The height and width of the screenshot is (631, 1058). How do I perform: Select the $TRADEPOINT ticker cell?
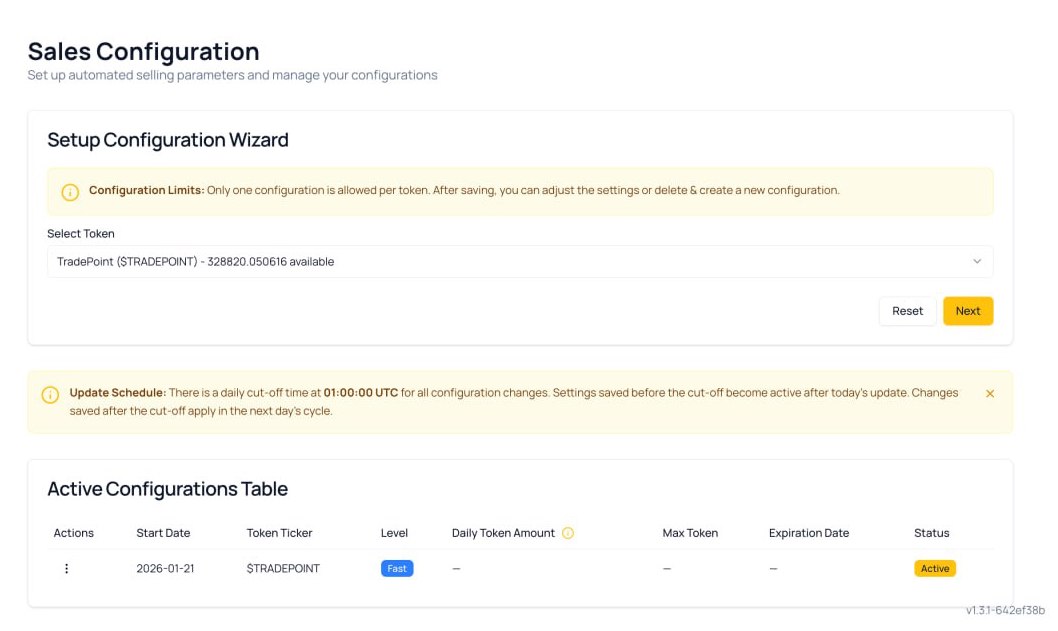283,568
